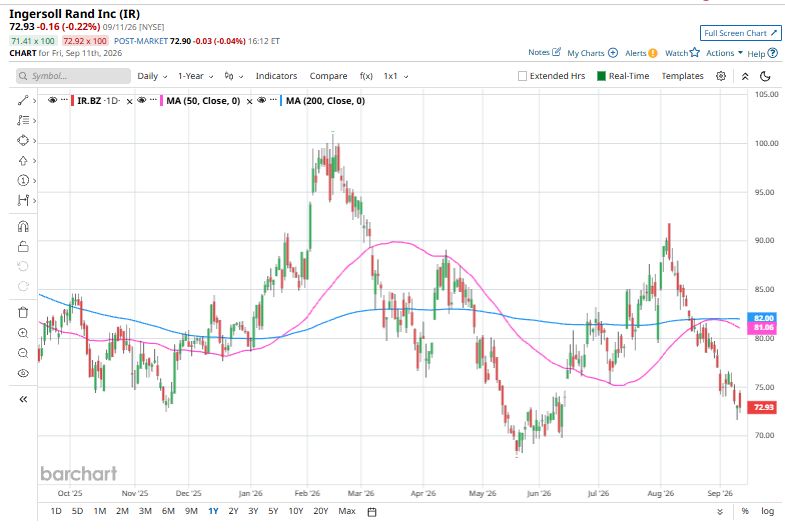Select the trend line drawing tool
The height and width of the screenshot is (532, 785).
click(23, 101)
